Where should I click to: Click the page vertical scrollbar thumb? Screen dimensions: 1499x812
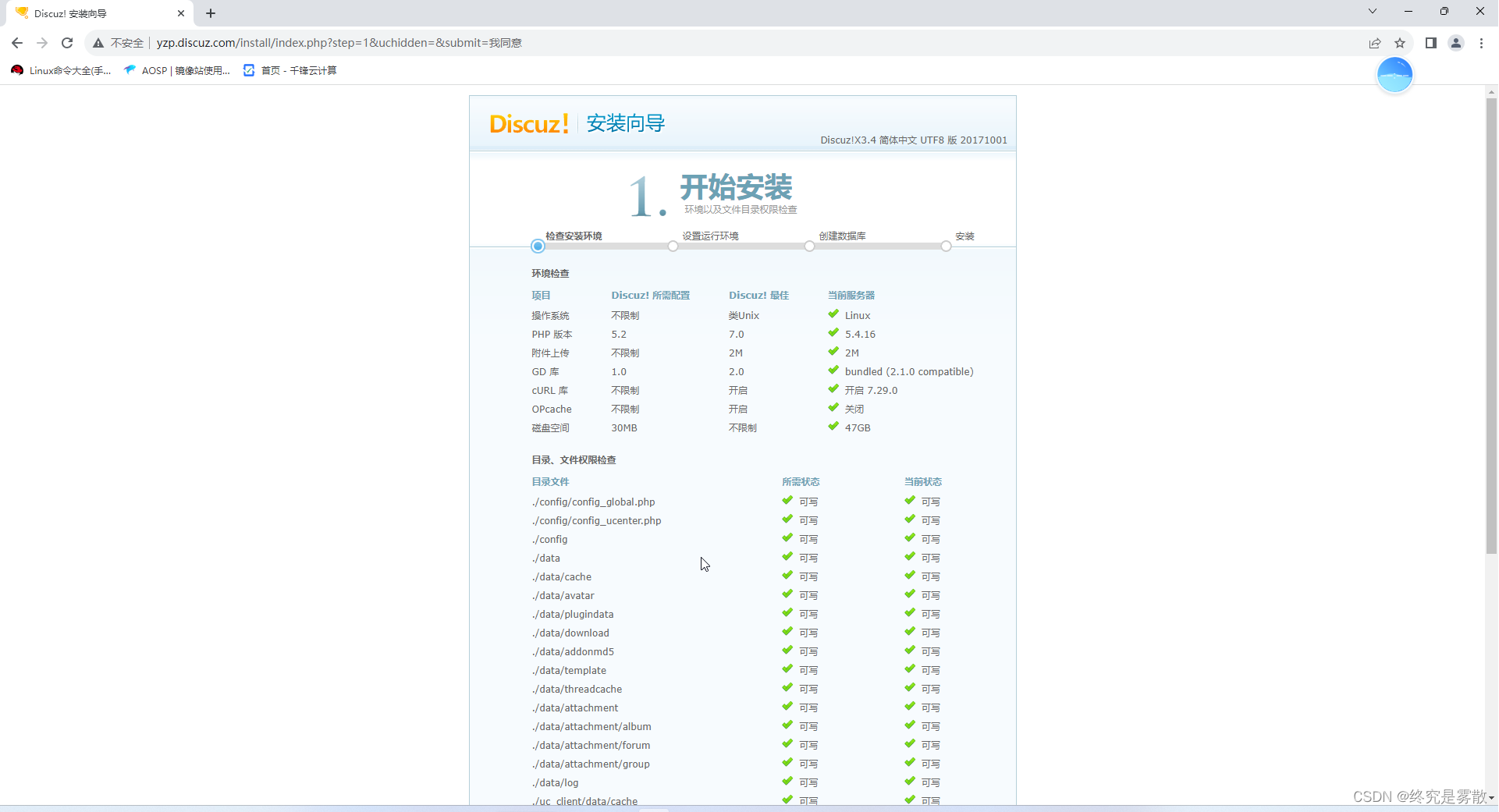pos(1491,326)
